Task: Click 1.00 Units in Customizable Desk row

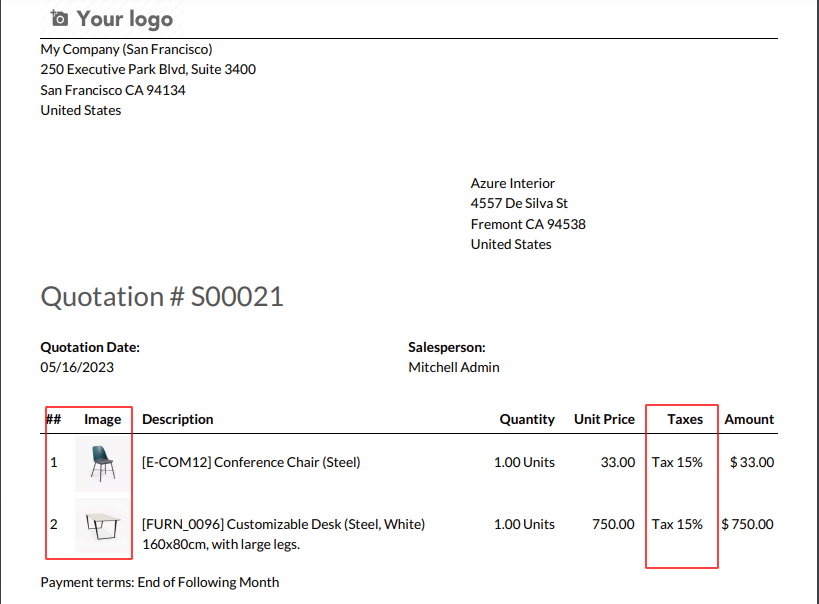Action: [524, 525]
